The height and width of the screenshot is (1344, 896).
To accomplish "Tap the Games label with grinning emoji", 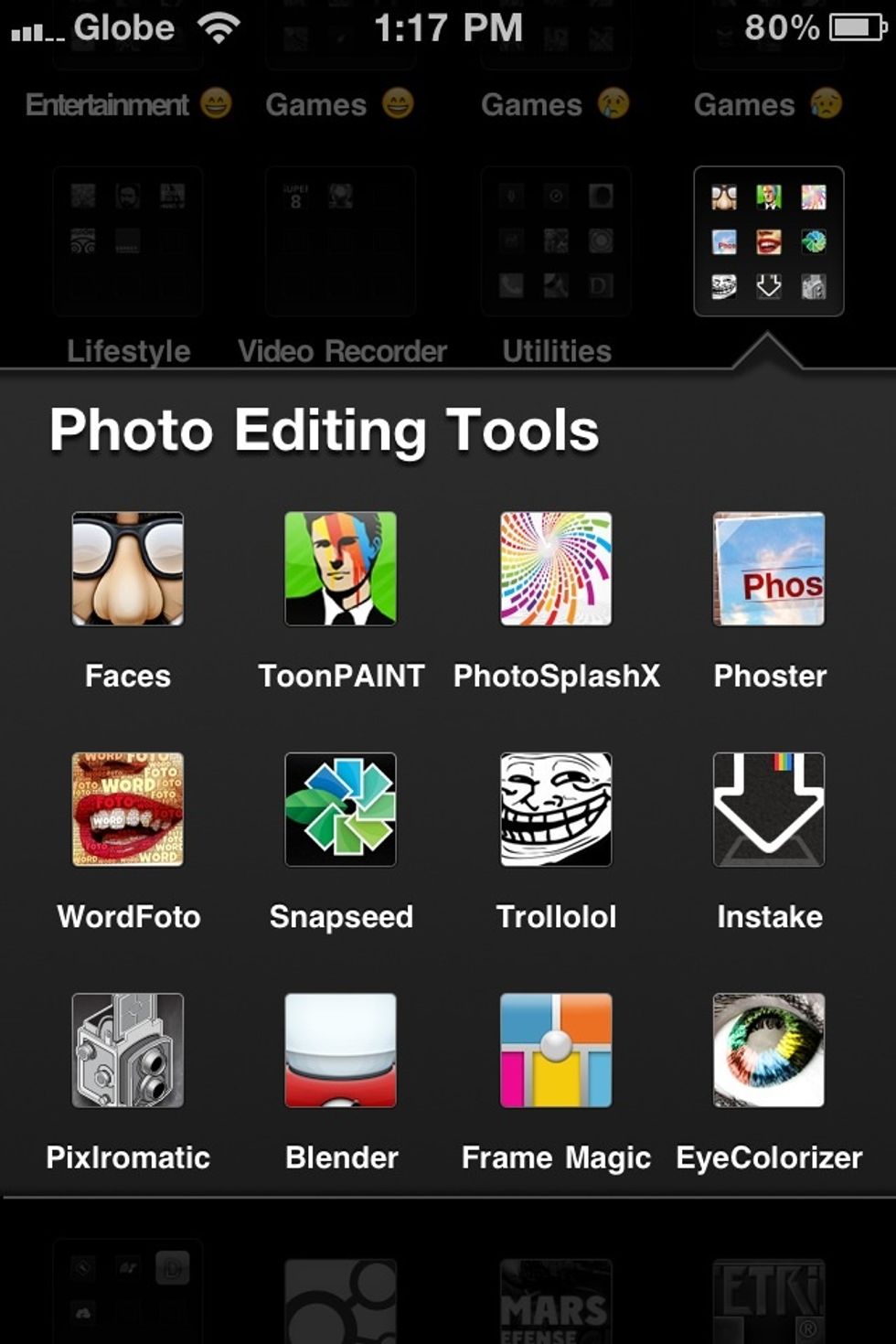I will click(339, 104).
